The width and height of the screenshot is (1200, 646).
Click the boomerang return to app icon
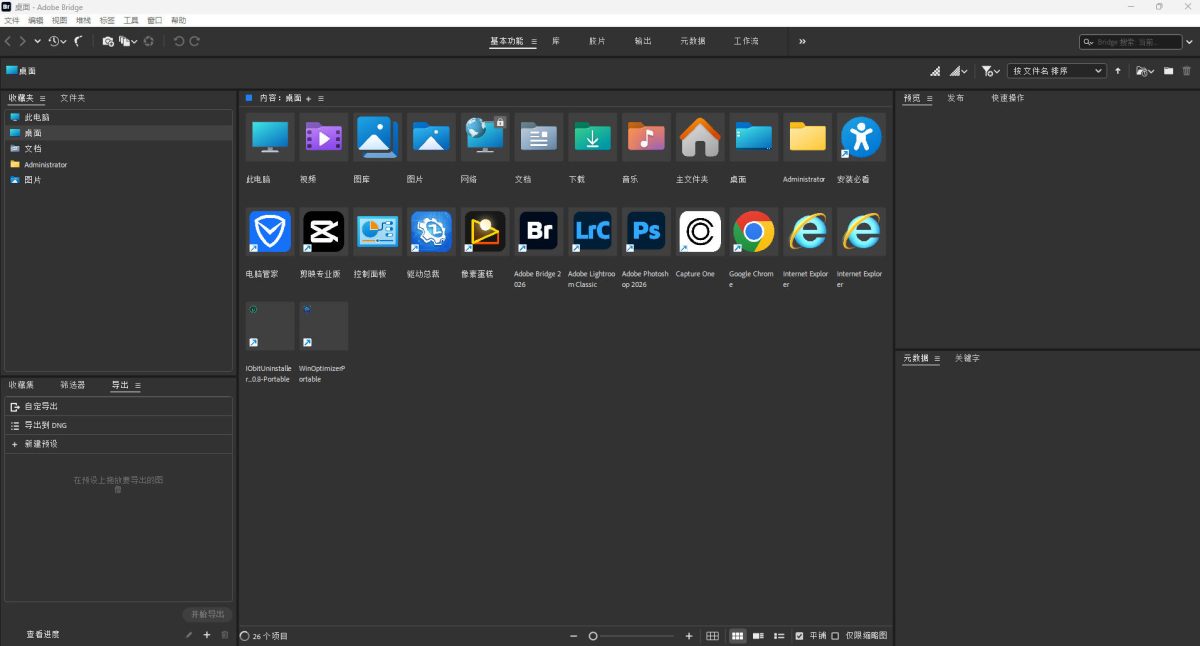tap(78, 41)
